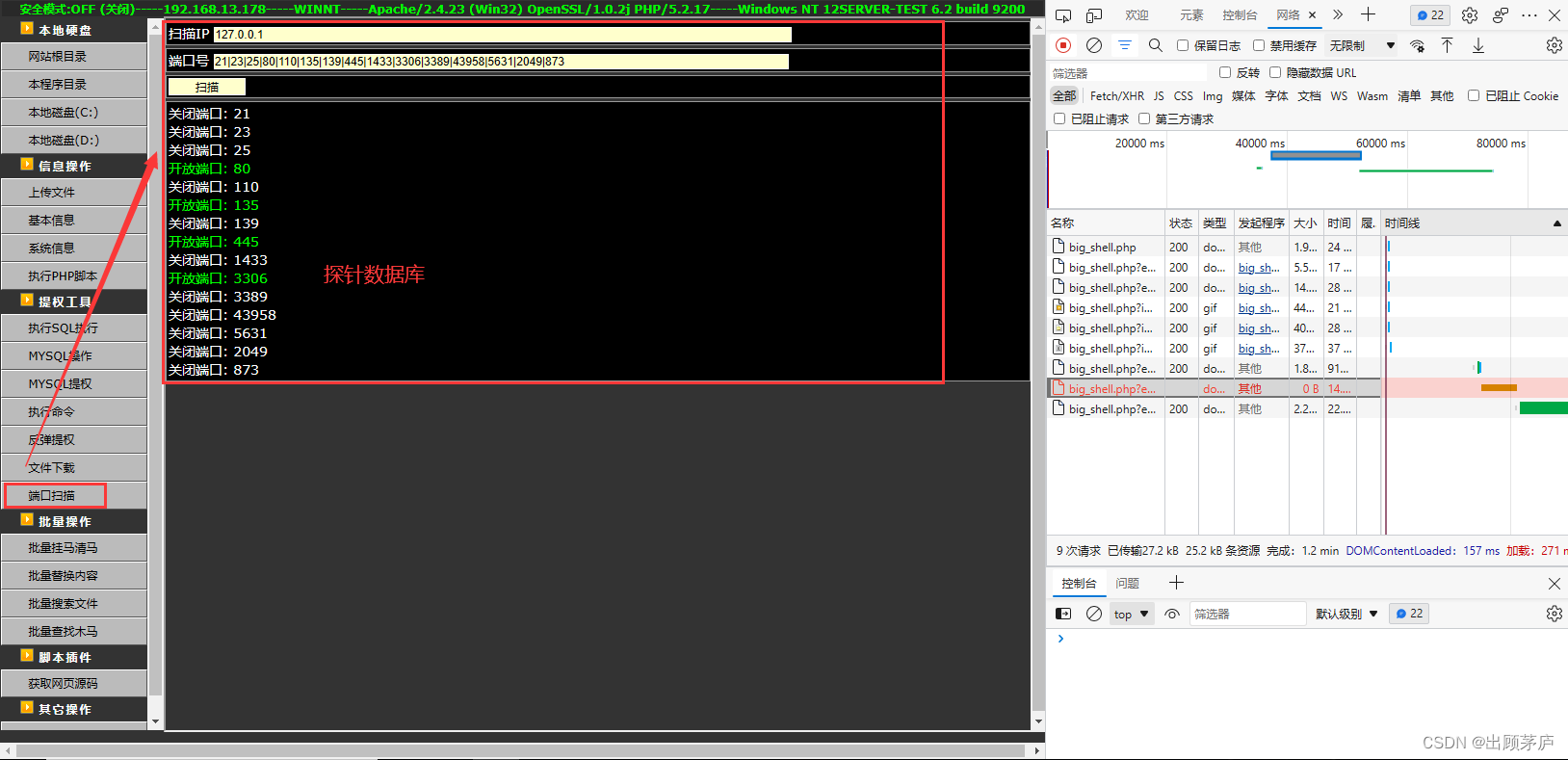The image size is (1568, 760).
Task: Check the 反转 filter option
Action: [x=1225, y=72]
